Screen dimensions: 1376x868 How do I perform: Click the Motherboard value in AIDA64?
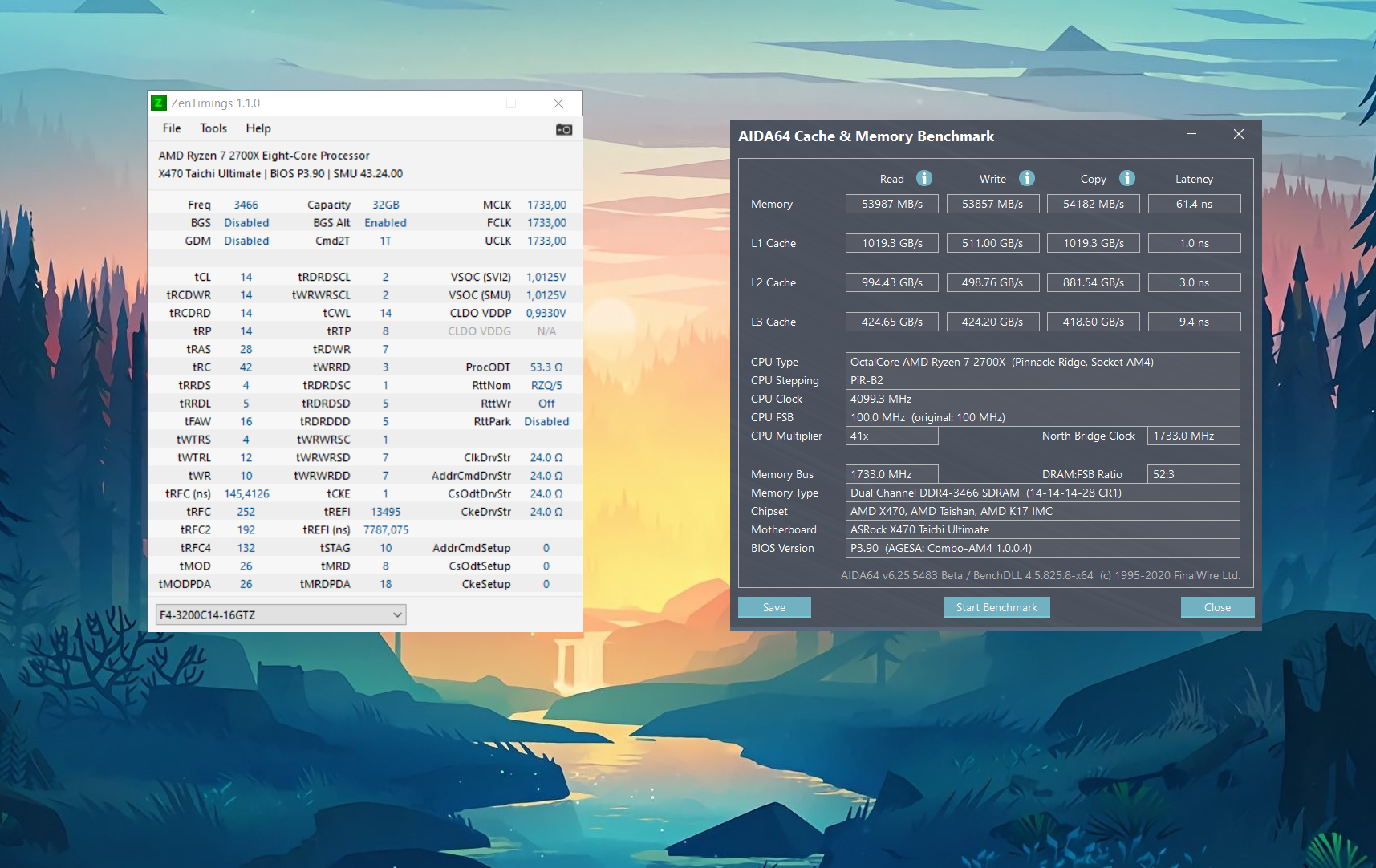pyautogui.click(x=1042, y=529)
